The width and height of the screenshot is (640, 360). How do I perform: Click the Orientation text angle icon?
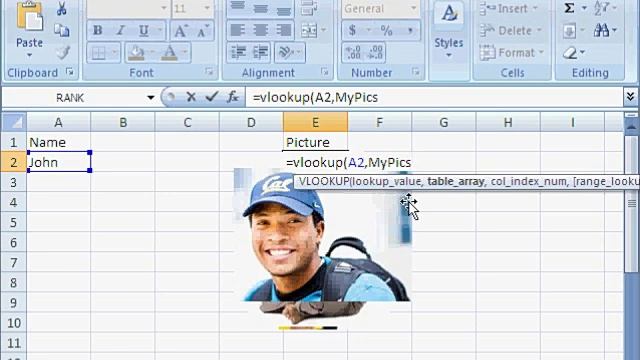pyautogui.click(x=285, y=52)
